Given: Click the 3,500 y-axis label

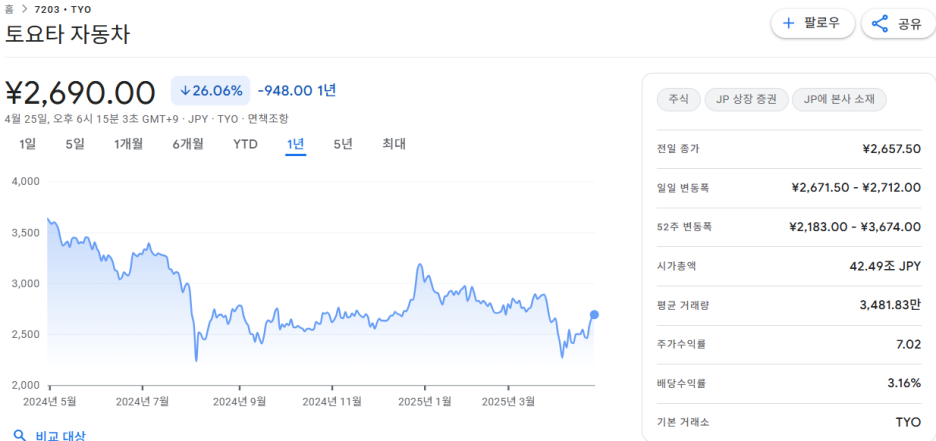Looking at the screenshot, I should 25,233.
